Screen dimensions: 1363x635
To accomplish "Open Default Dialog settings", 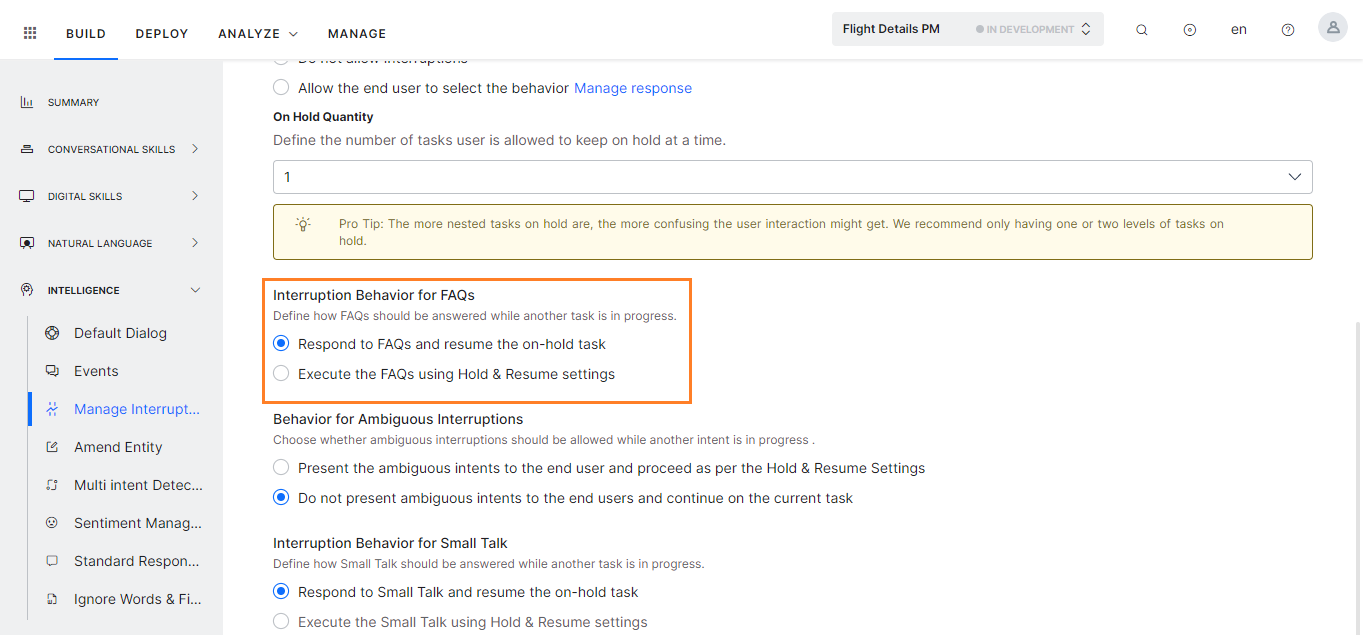I will click(x=120, y=333).
